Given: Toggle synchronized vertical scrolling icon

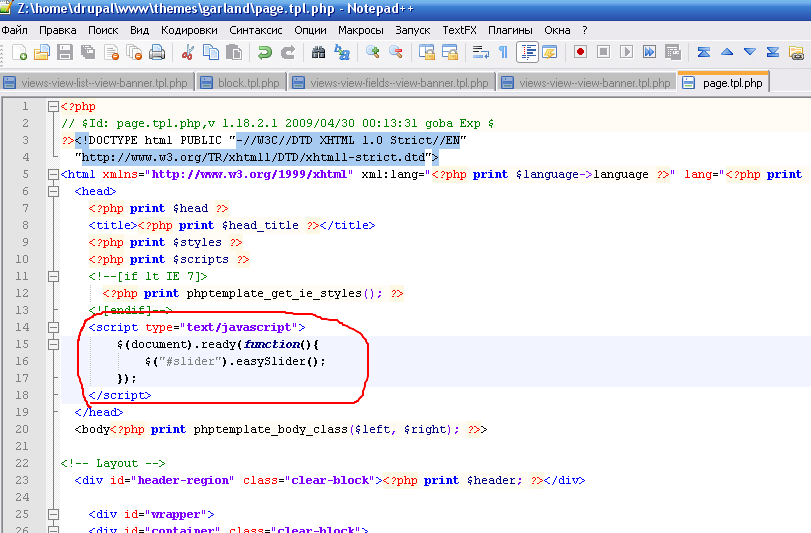Looking at the screenshot, I should coord(427,52).
